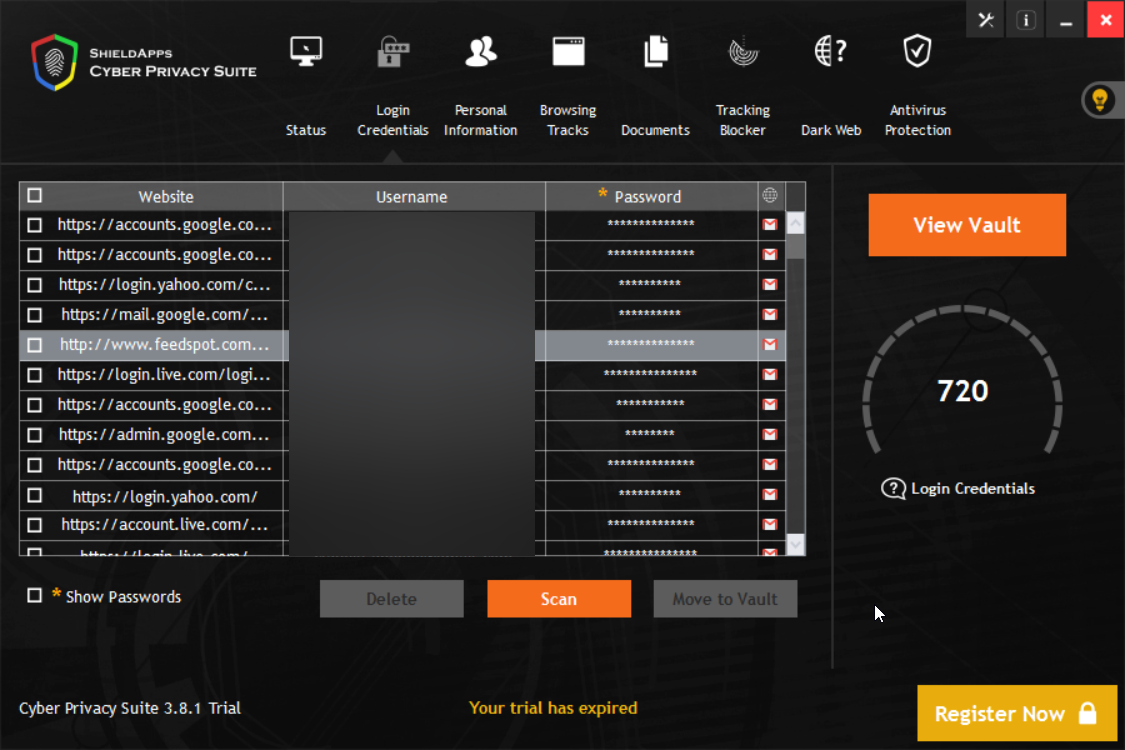
Task: Sort by the Website column header
Action: click(166, 197)
